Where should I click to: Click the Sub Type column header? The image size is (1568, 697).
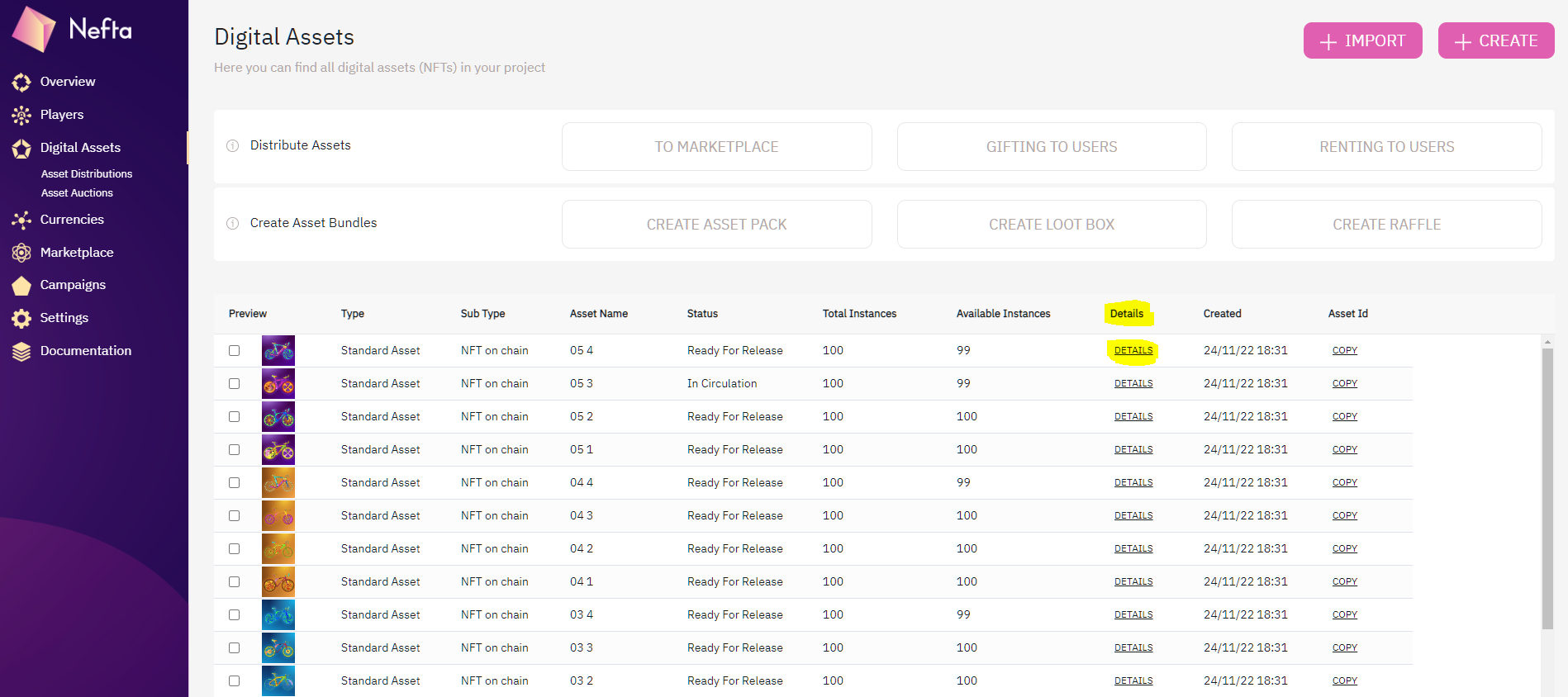pos(482,314)
